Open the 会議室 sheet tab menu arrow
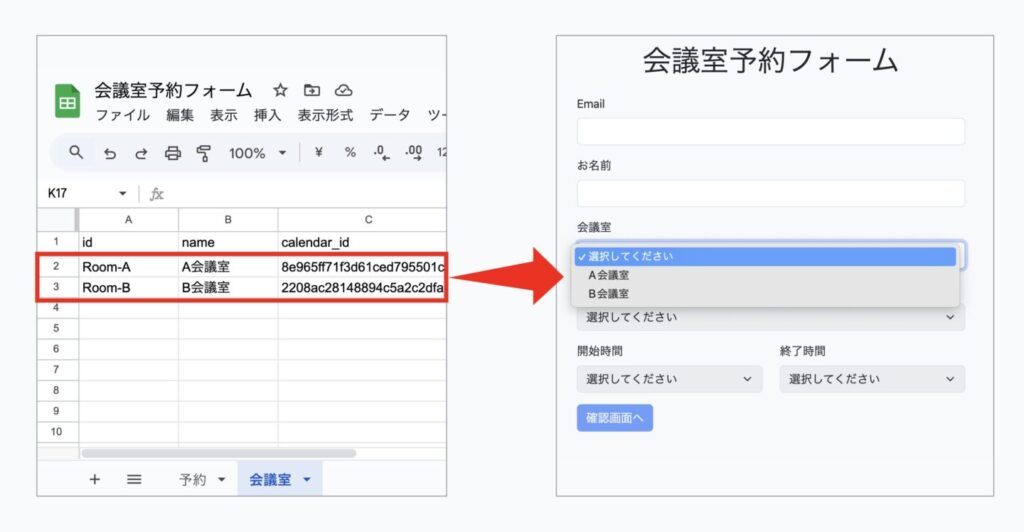Image resolution: width=1024 pixels, height=532 pixels. click(x=306, y=479)
